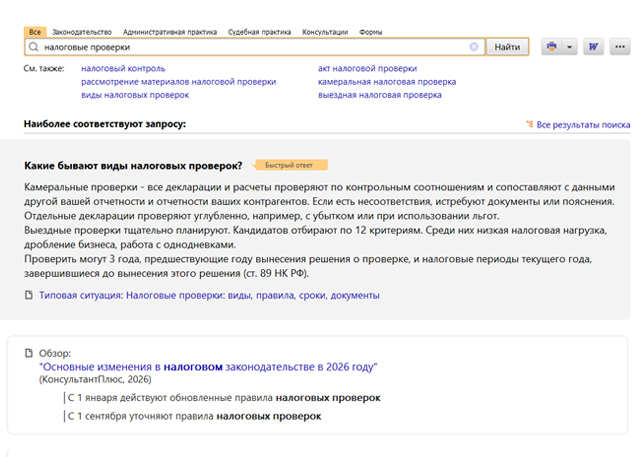Show Все результаты поиска
Image resolution: width=640 pixels, height=457 pixels.
[583, 124]
